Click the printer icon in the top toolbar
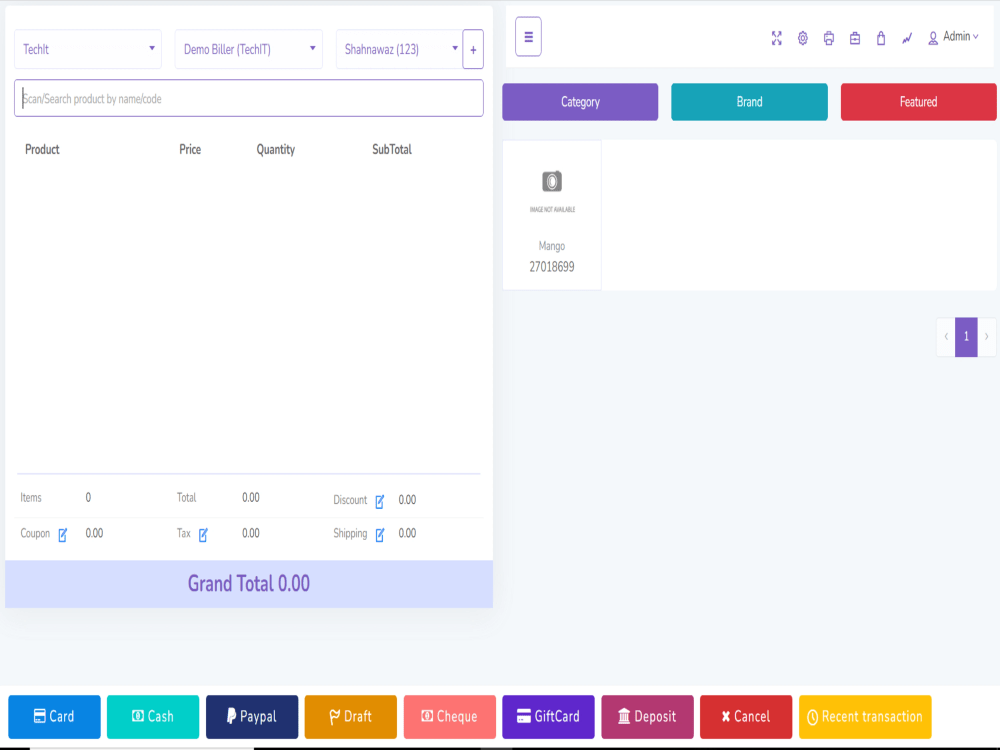Image resolution: width=1000 pixels, height=750 pixels. 828,38
